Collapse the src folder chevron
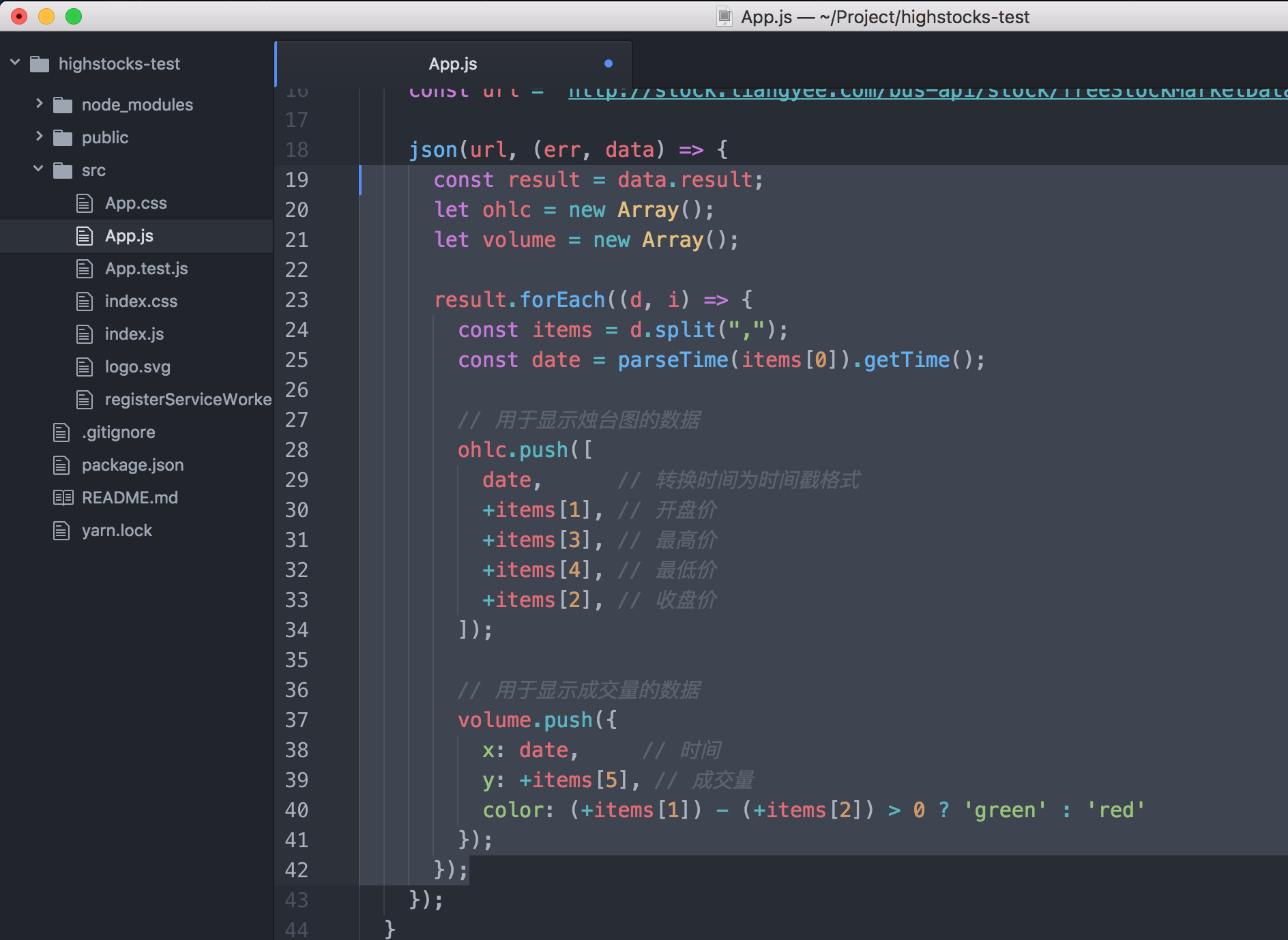Viewport: 1288px width, 940px height. (39, 168)
